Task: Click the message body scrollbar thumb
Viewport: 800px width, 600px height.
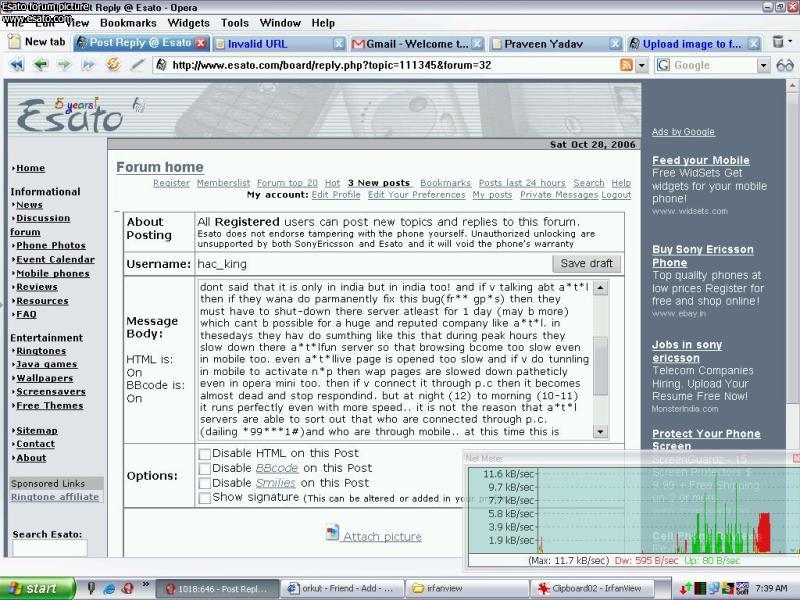Action: (601, 366)
